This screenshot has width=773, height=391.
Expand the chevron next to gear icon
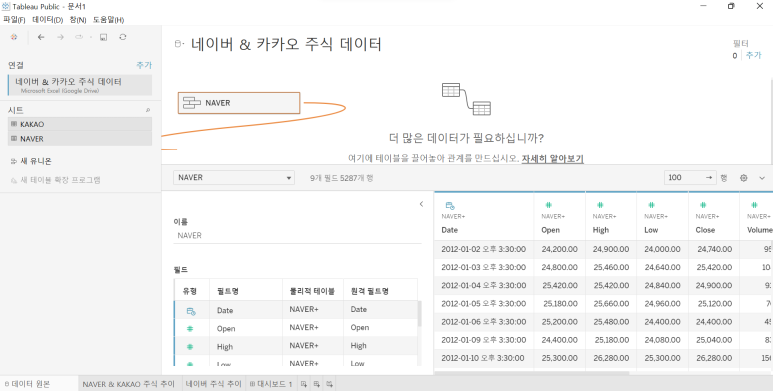762,178
